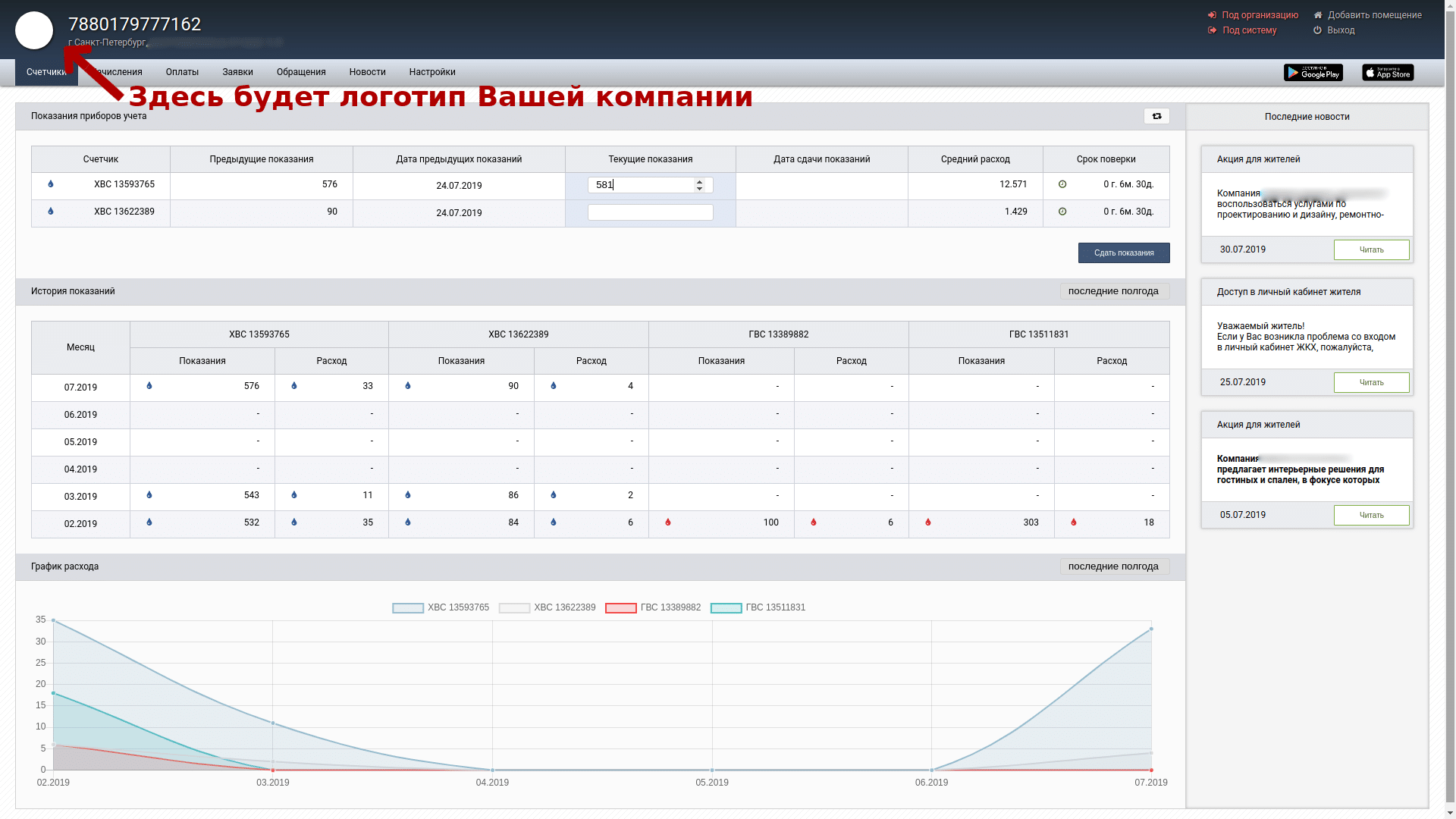
Task: Open Настройки menu item
Action: coord(432,71)
